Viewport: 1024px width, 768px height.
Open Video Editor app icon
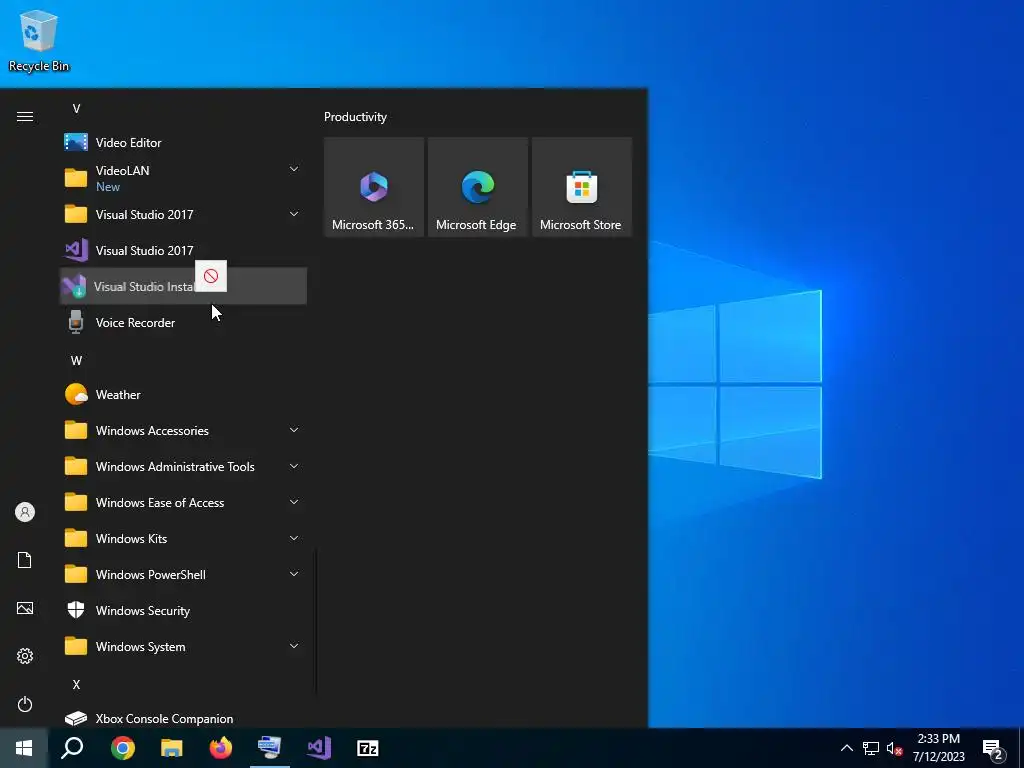76,142
